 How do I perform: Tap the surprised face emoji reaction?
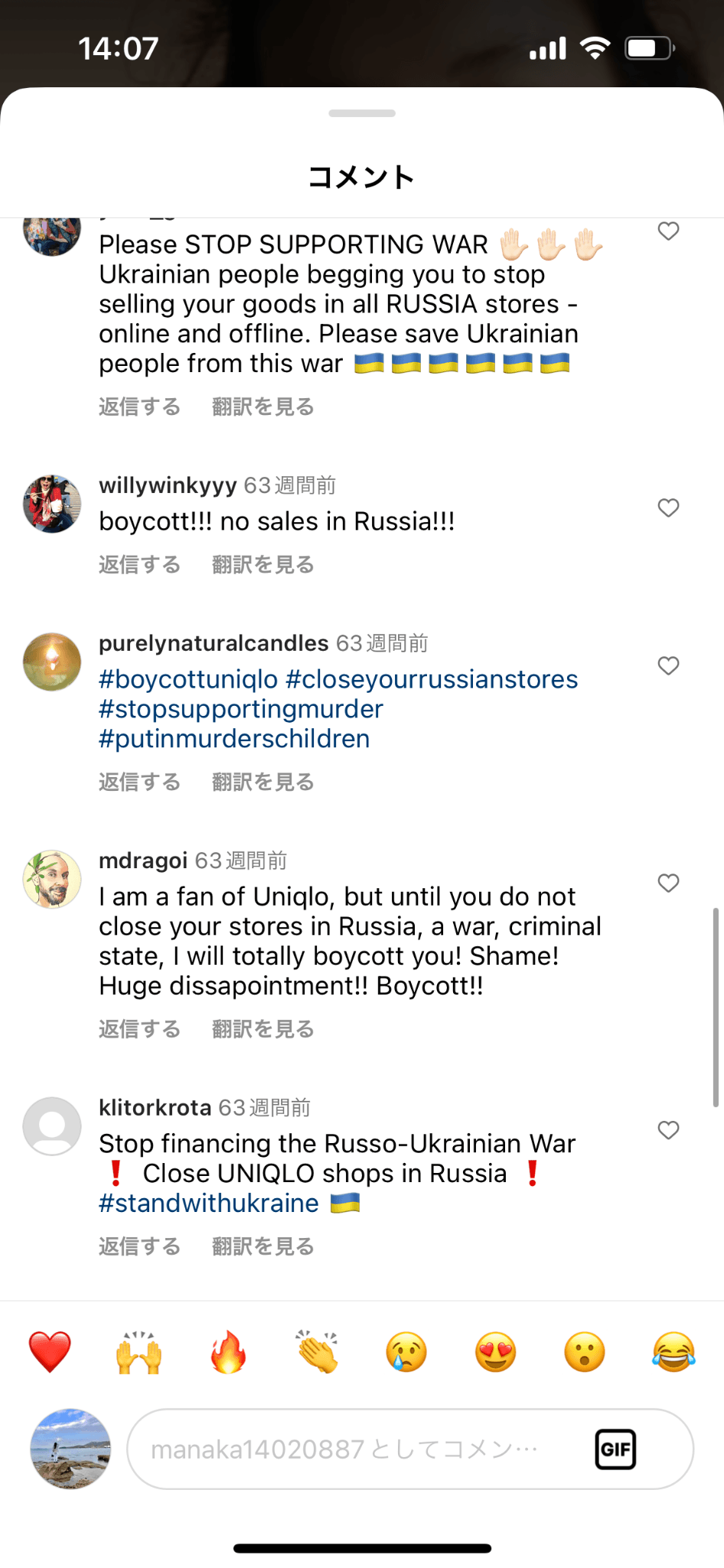tap(585, 1352)
